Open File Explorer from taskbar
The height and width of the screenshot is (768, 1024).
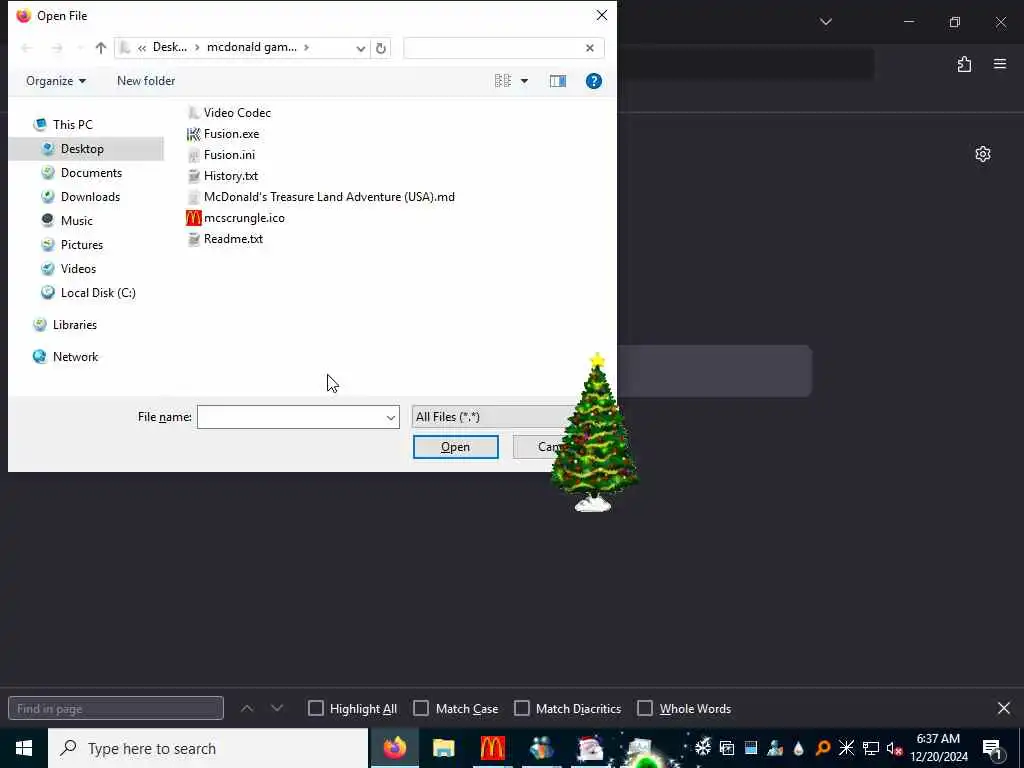[x=443, y=748]
